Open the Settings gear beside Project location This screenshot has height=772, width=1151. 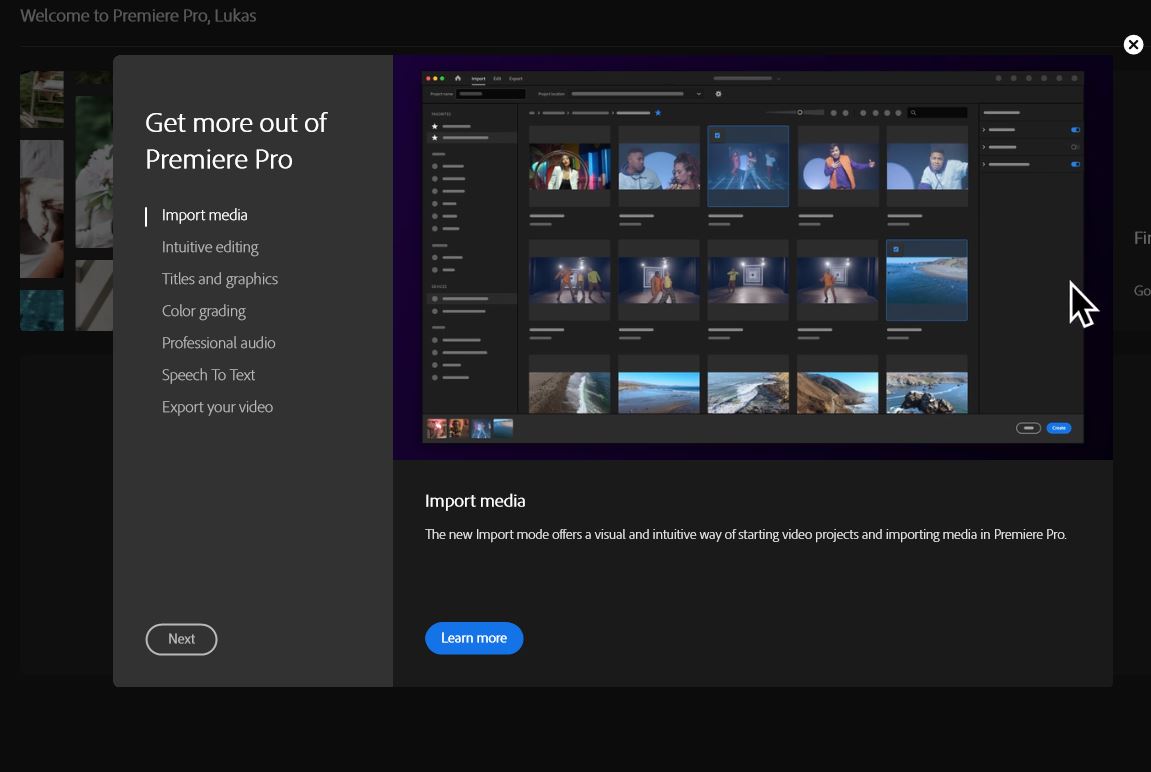[718, 95]
